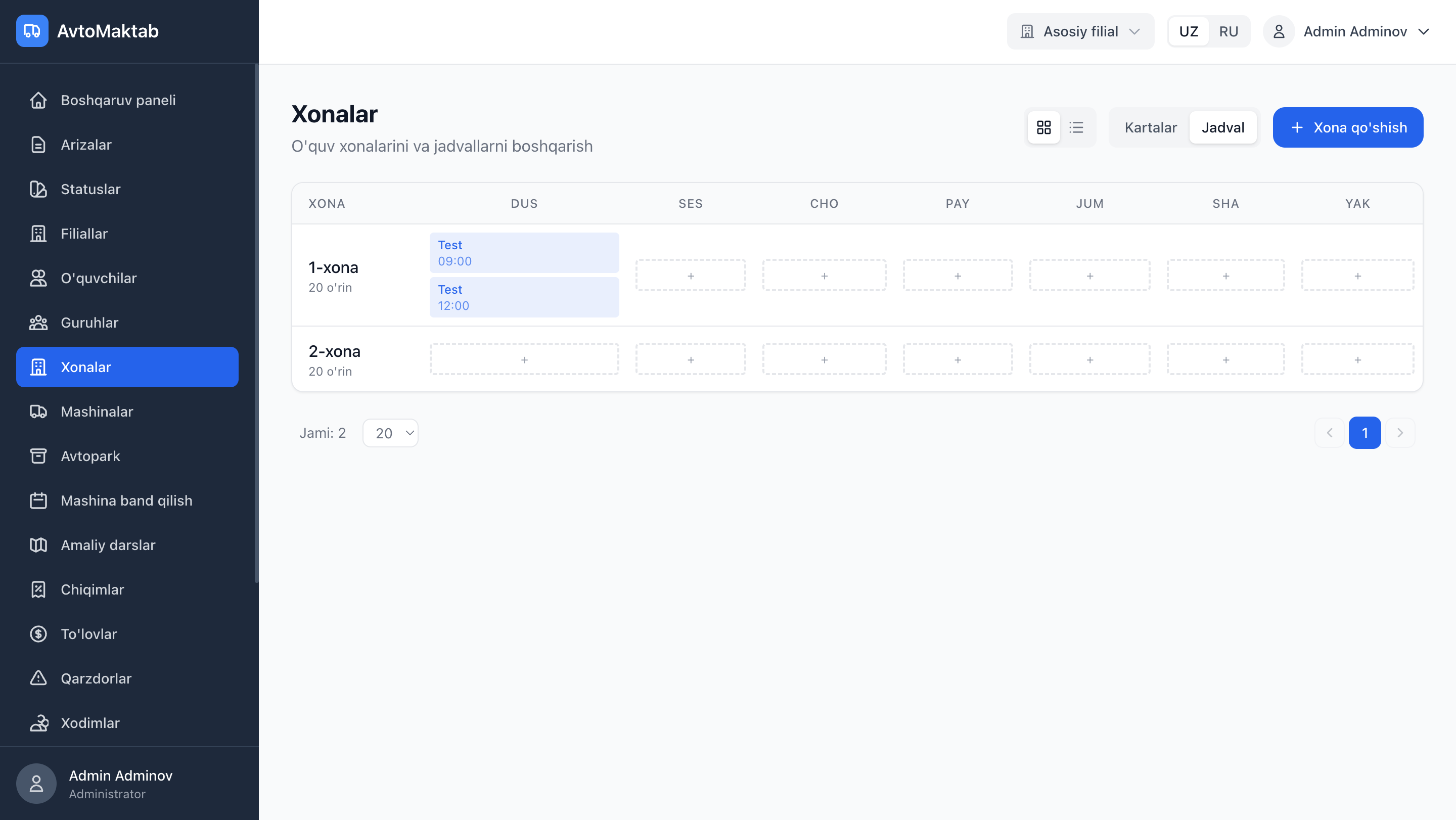Screen dimensions: 1456x820
Task: Switch language to RU
Action: click(1228, 31)
